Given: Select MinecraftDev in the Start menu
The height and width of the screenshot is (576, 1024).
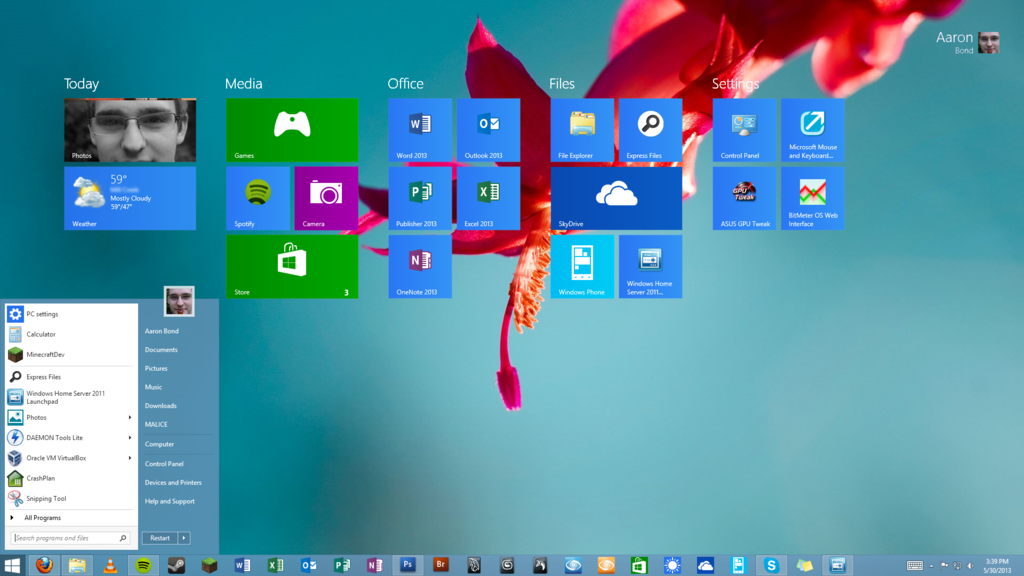Looking at the screenshot, I should (71, 355).
